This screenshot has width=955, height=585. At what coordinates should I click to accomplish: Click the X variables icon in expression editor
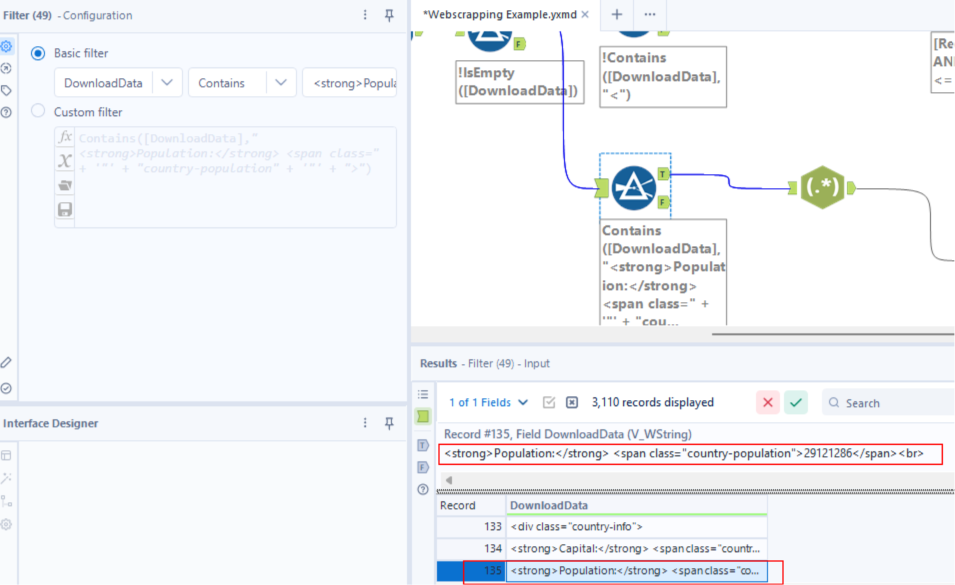[65, 161]
